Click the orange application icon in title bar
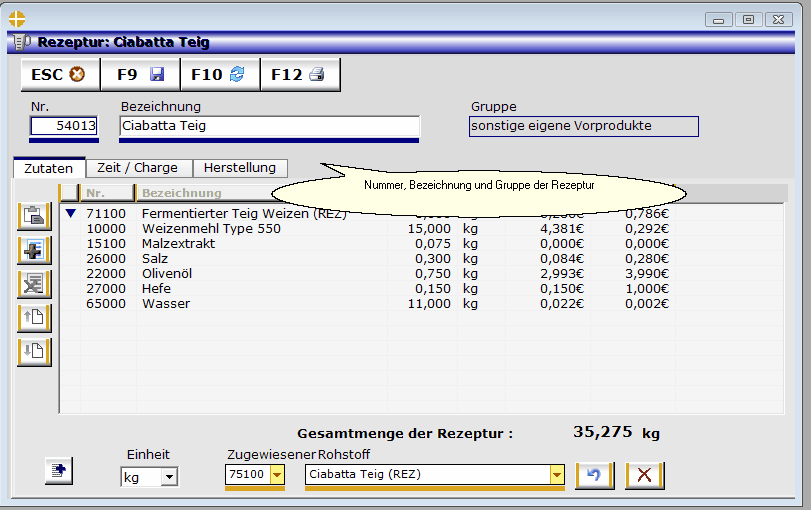 pos(17,19)
